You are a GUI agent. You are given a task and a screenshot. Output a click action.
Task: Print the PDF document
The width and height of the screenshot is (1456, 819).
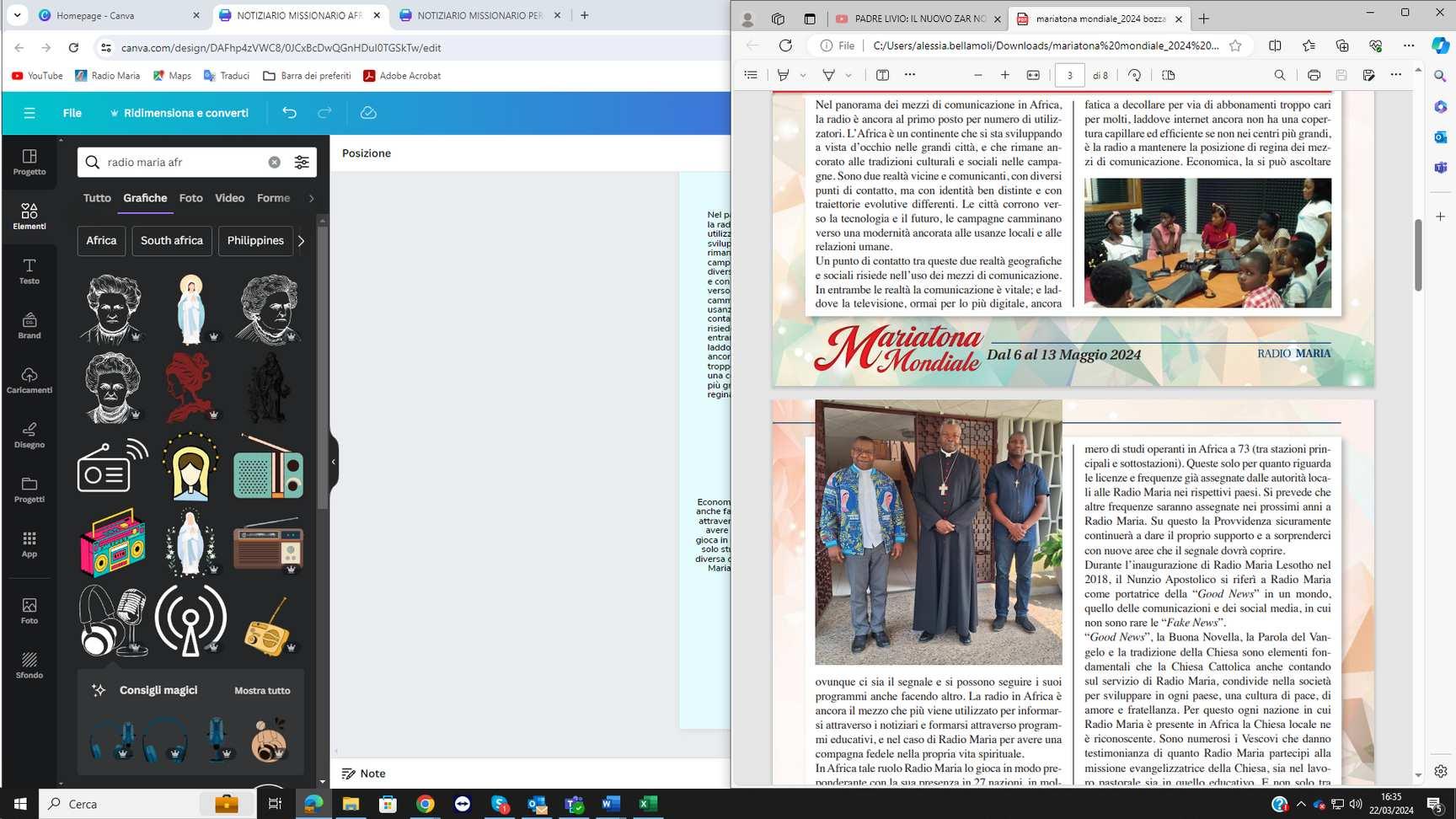pos(1314,75)
